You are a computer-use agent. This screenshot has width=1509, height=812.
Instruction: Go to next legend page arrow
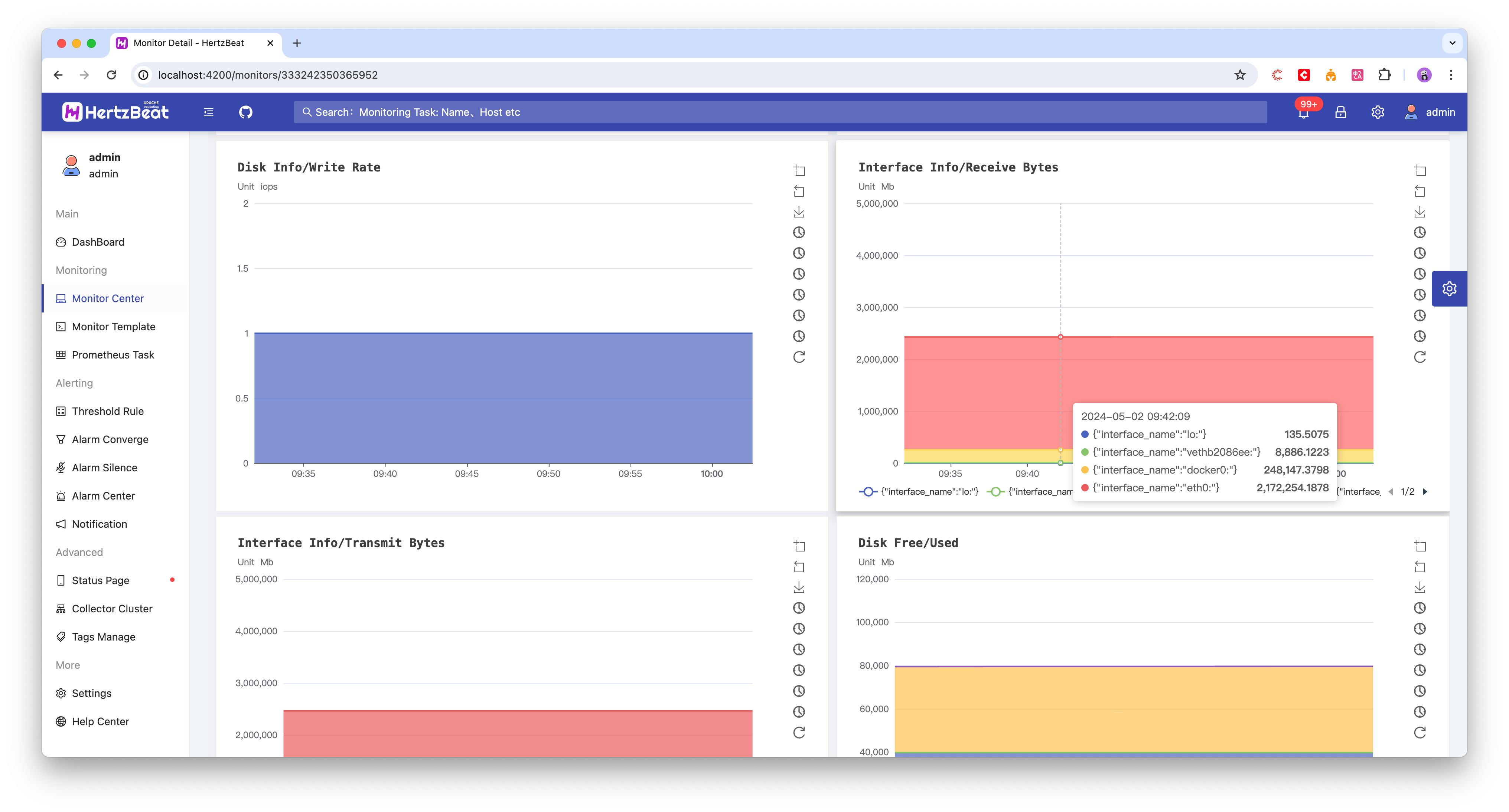(x=1425, y=491)
